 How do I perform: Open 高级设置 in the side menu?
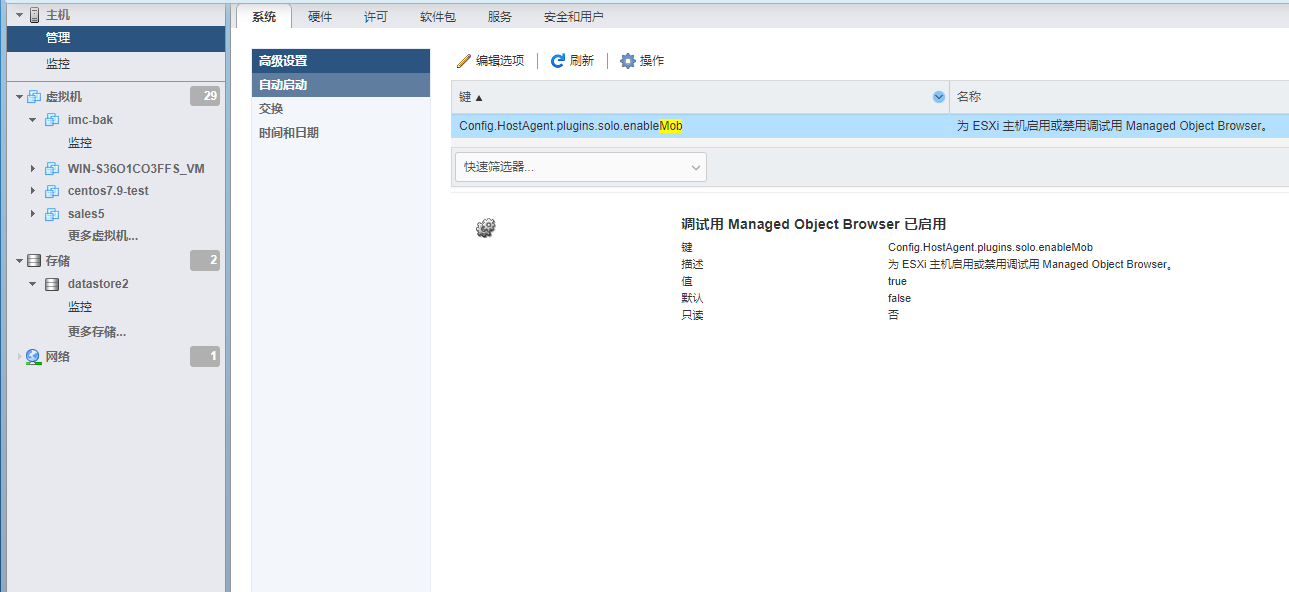click(341, 61)
